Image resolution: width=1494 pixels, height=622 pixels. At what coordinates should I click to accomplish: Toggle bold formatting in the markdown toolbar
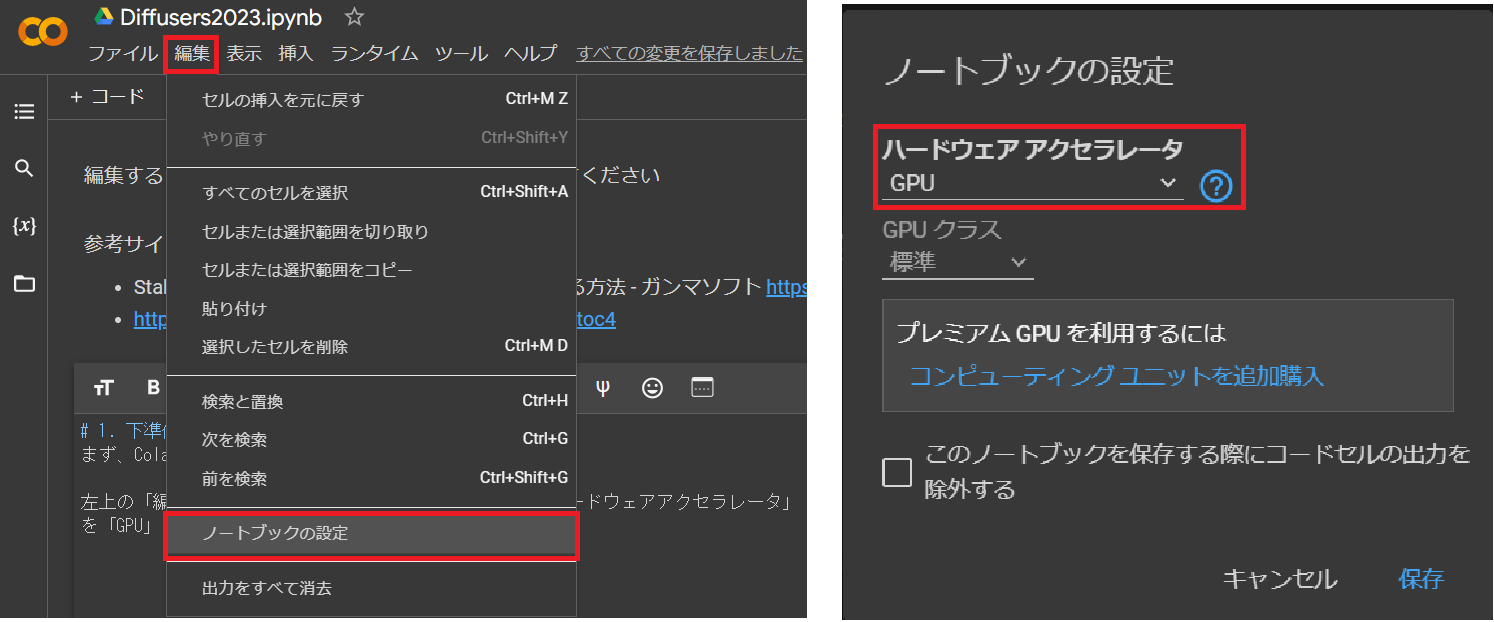[x=151, y=388]
